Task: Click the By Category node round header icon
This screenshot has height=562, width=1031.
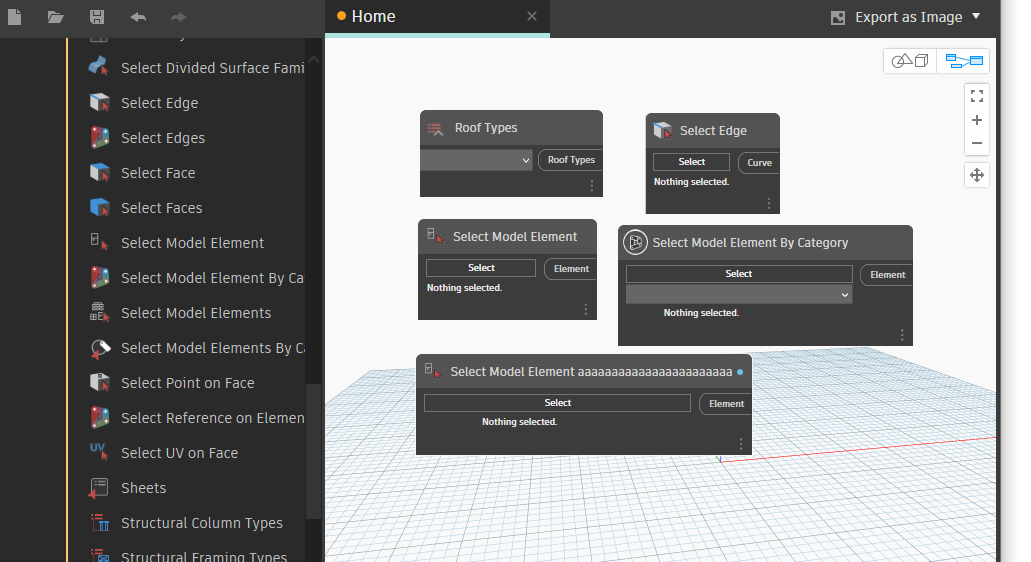Action: pyautogui.click(x=635, y=243)
